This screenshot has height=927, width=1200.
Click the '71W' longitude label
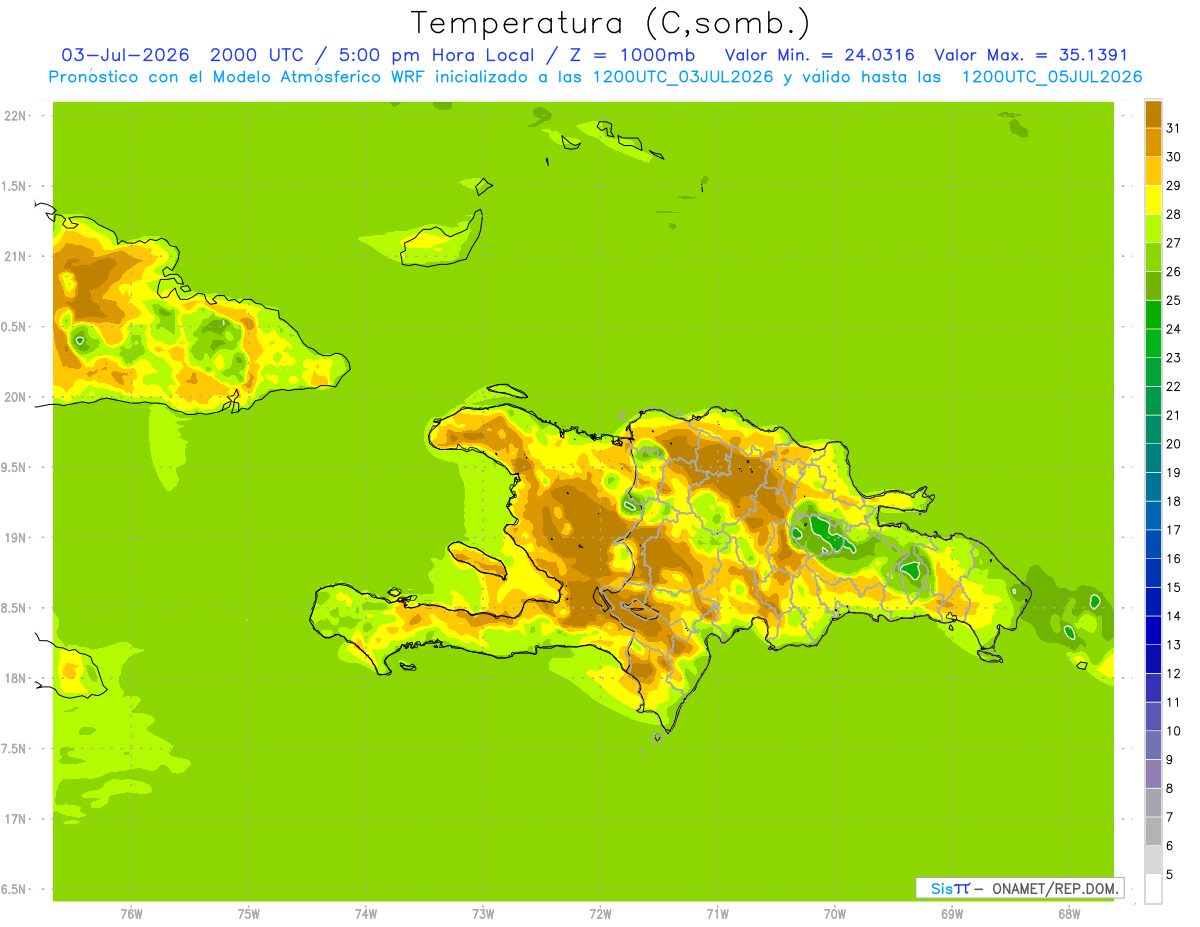(717, 913)
